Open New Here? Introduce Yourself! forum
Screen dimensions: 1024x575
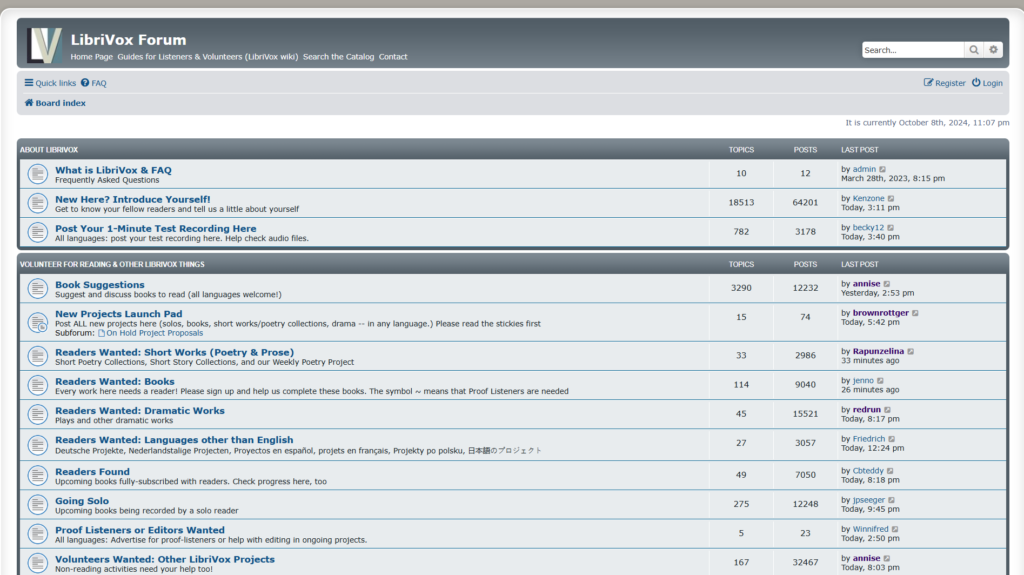(133, 199)
